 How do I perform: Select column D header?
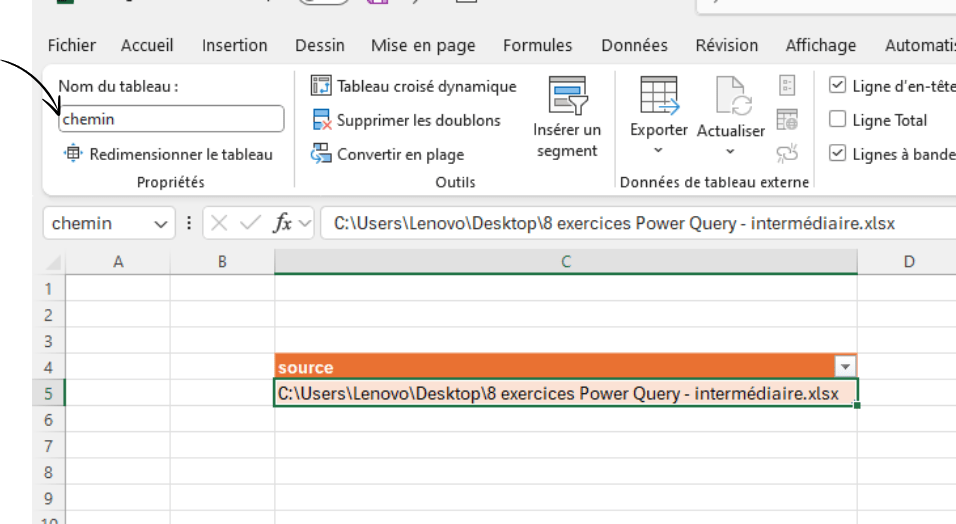(908, 262)
